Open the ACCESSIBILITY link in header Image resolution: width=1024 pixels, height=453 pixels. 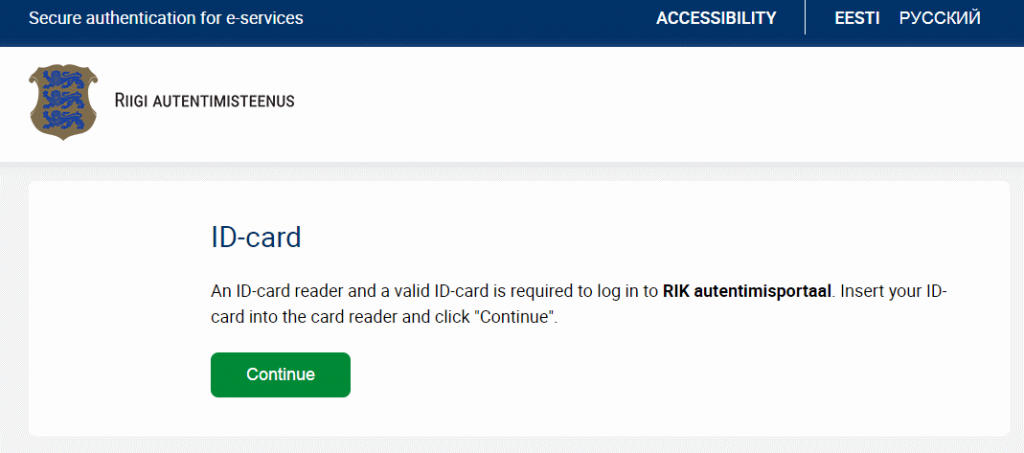(x=716, y=18)
